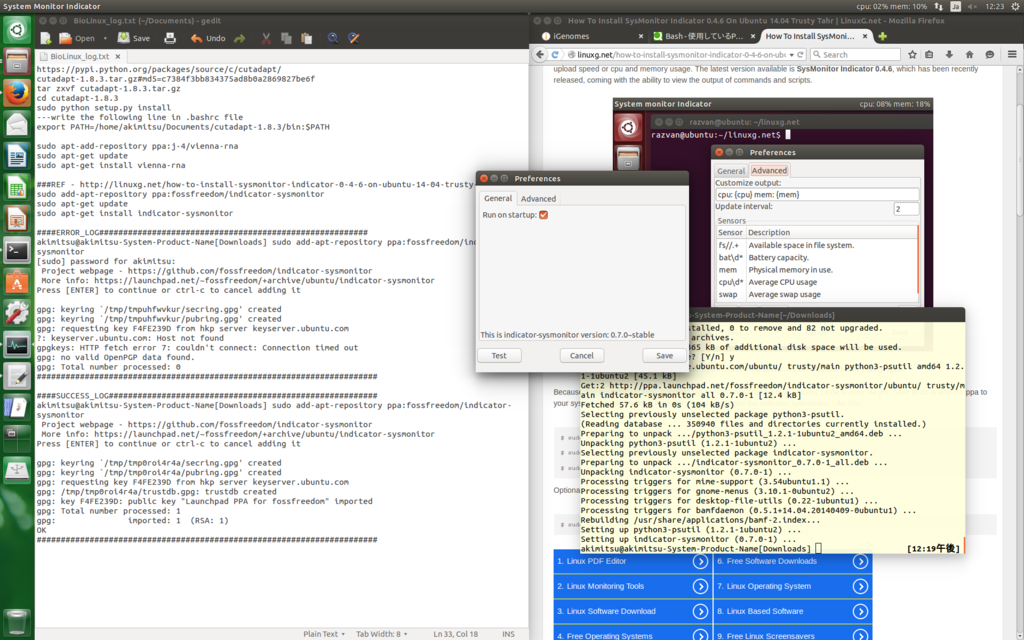
Task: Paste clipboard contents in gedit
Action: click(x=306, y=39)
